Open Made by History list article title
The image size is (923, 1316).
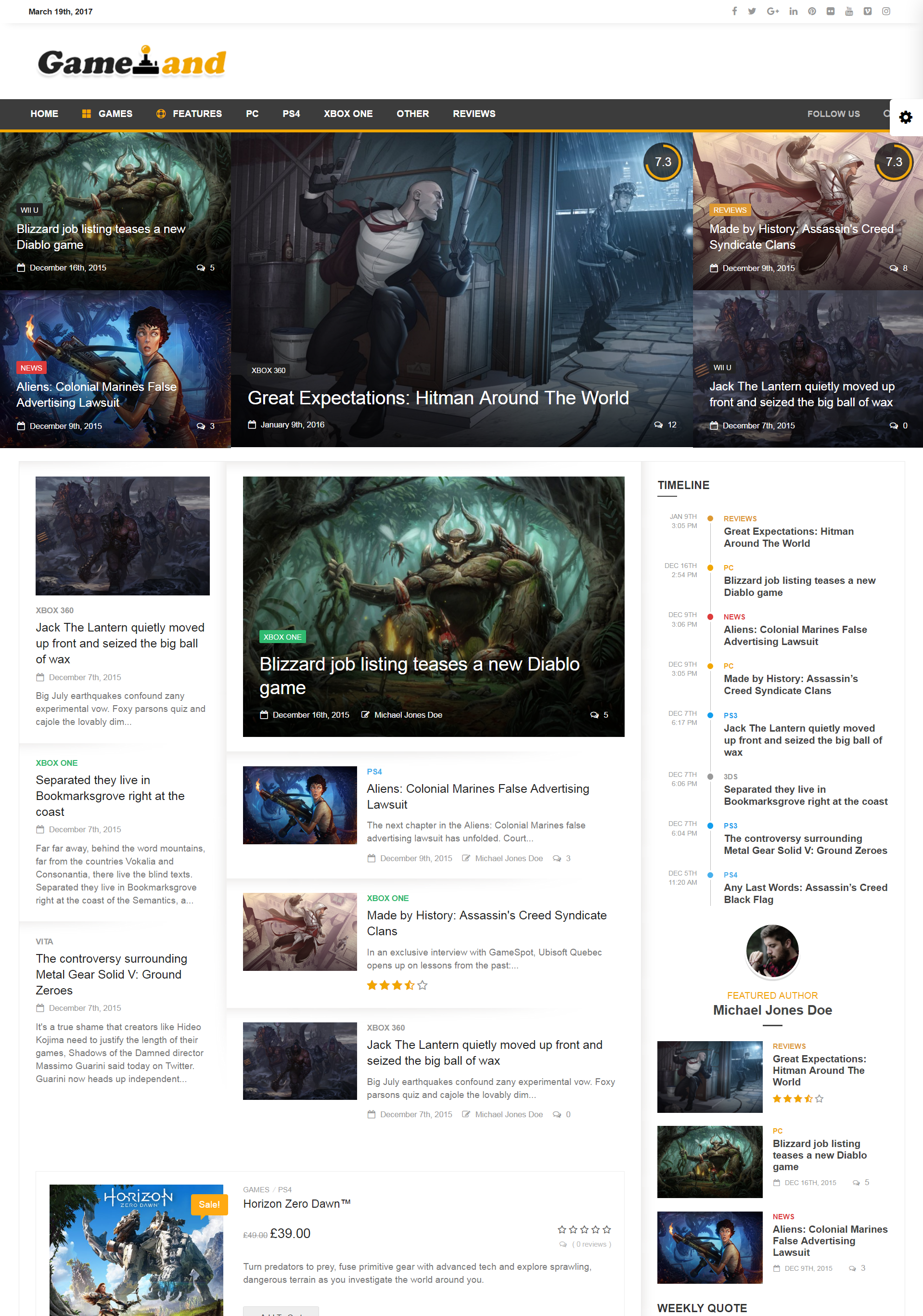click(x=487, y=923)
